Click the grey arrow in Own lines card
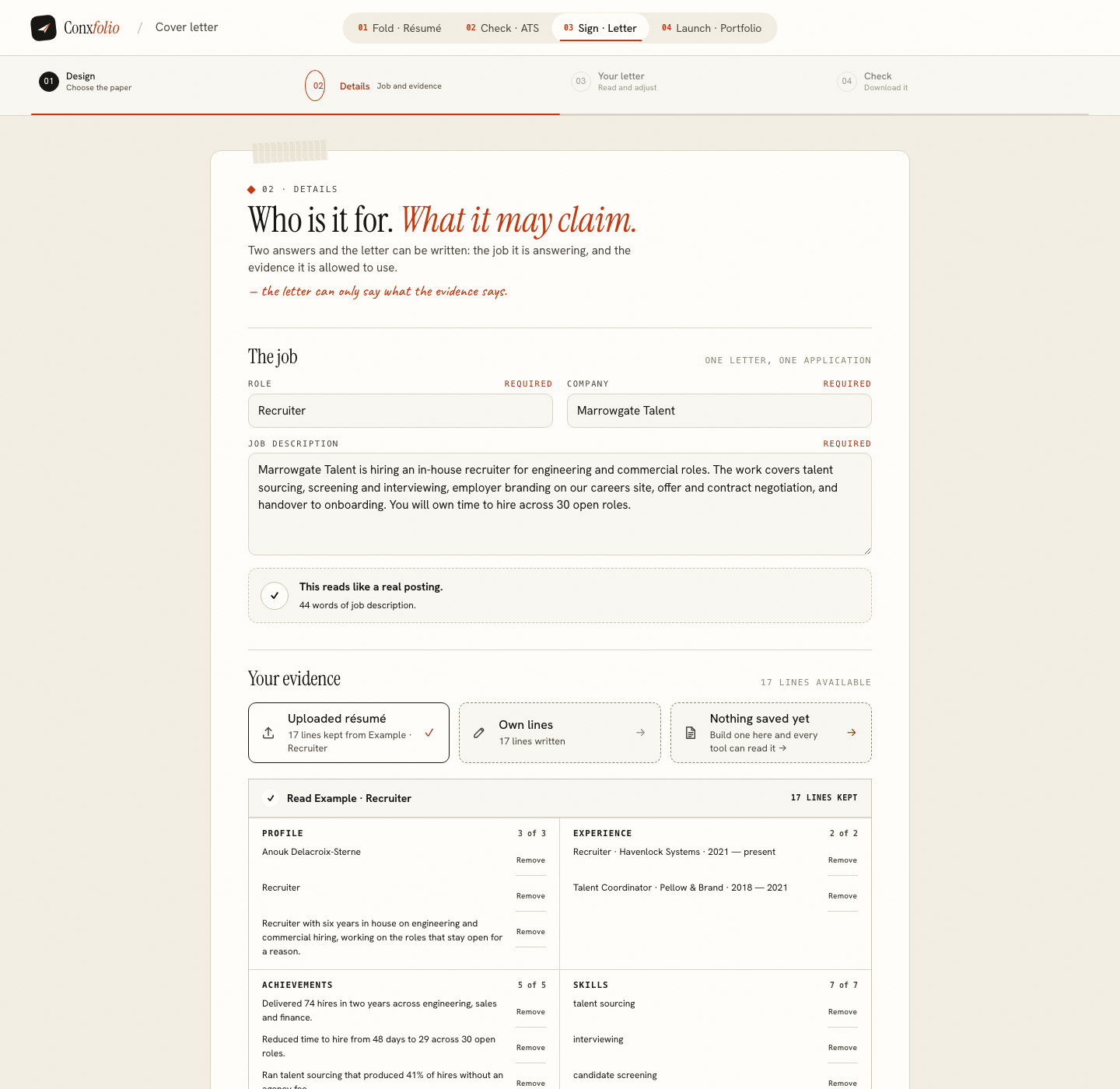1120x1089 pixels. pyautogui.click(x=640, y=733)
